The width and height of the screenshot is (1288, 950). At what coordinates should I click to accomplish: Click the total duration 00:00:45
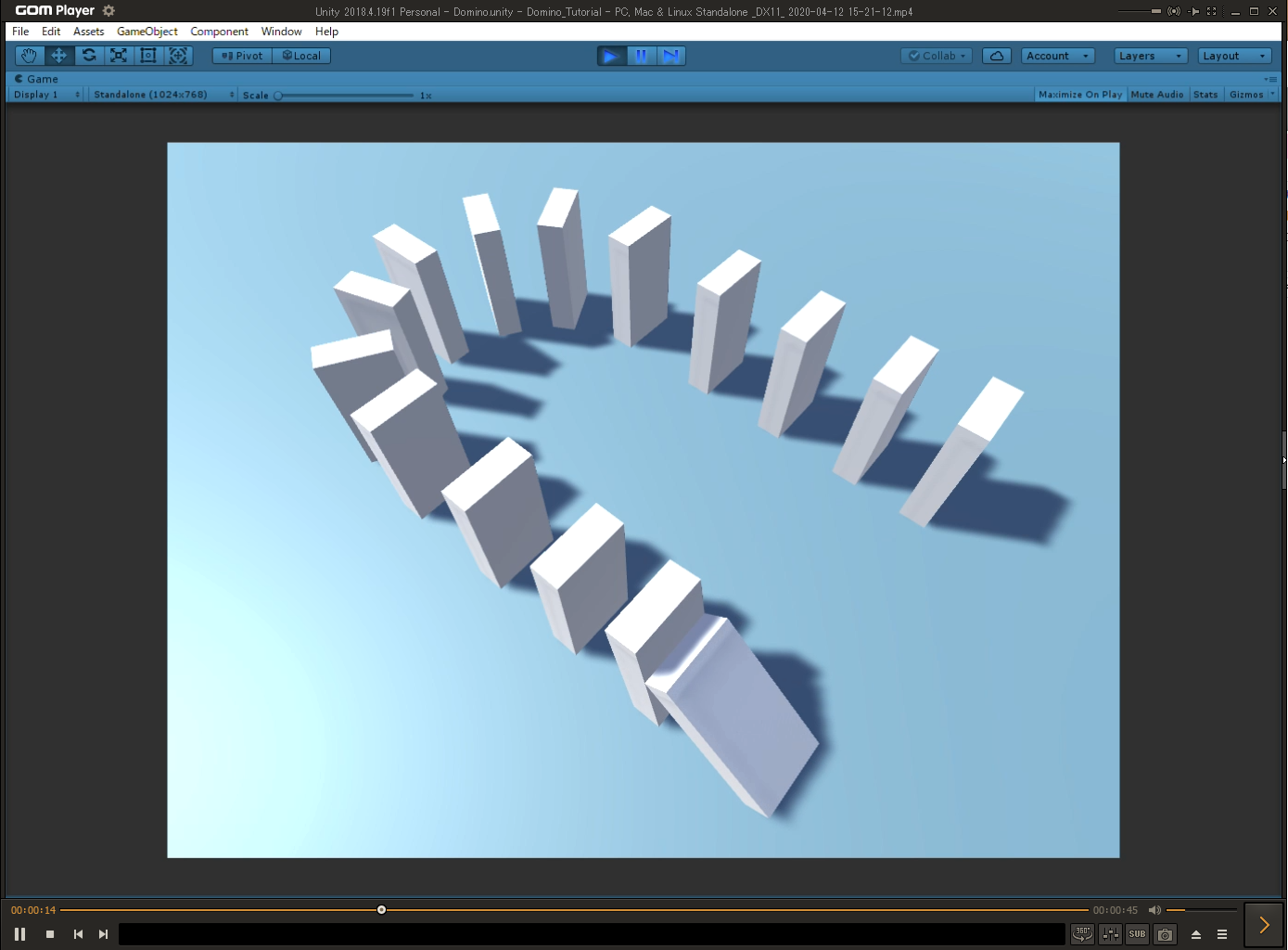point(1115,910)
